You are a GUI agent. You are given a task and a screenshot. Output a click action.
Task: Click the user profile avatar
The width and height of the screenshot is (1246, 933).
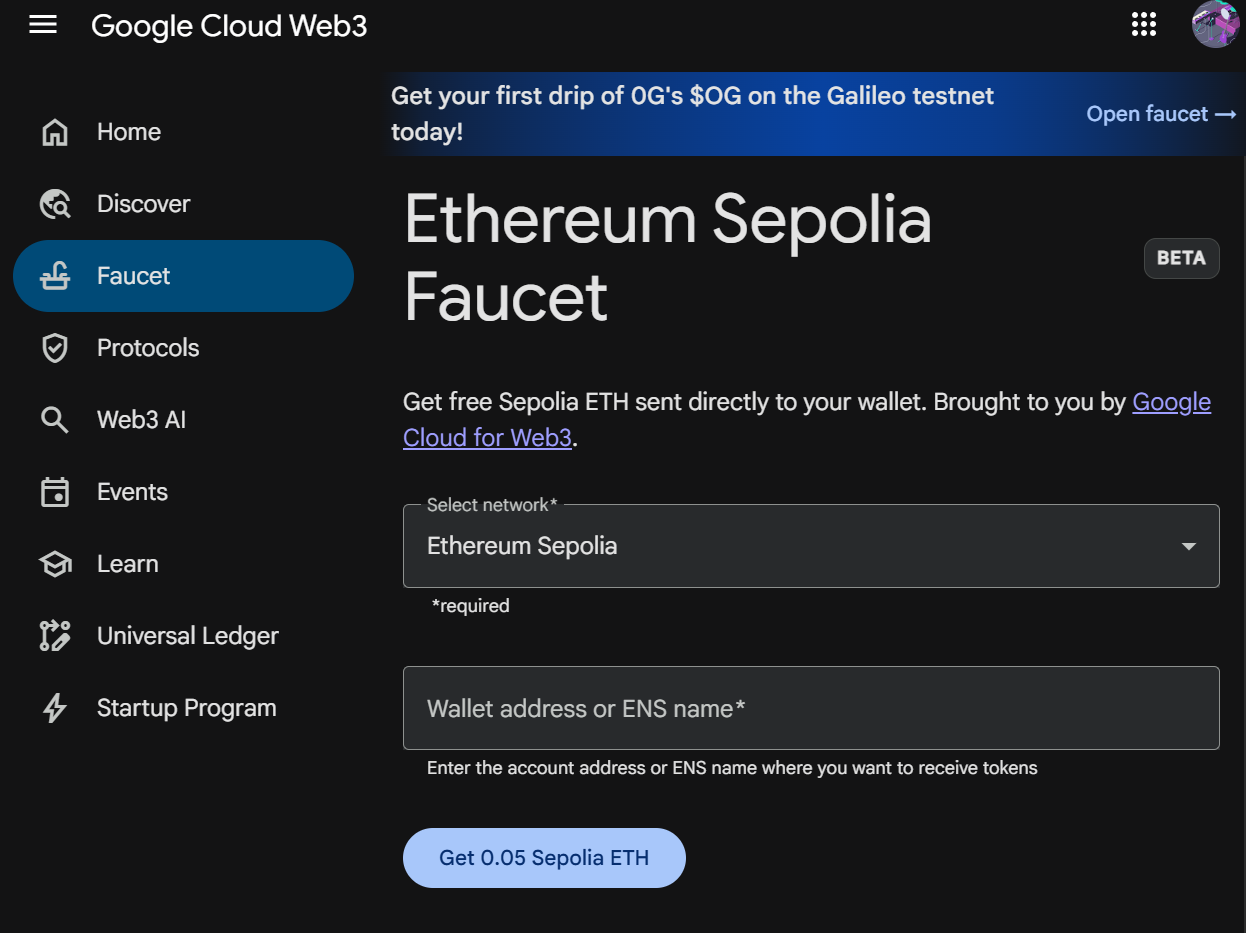tap(1215, 24)
